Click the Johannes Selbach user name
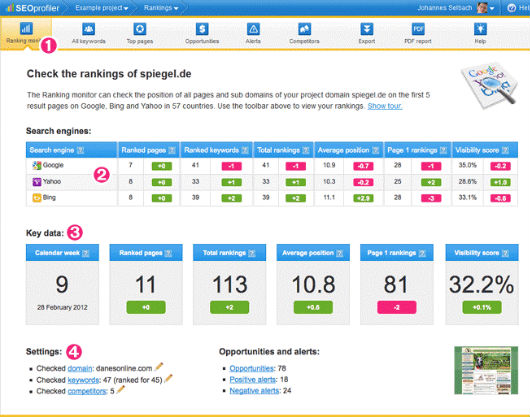Screen dimensions: 530x417 point(444,8)
